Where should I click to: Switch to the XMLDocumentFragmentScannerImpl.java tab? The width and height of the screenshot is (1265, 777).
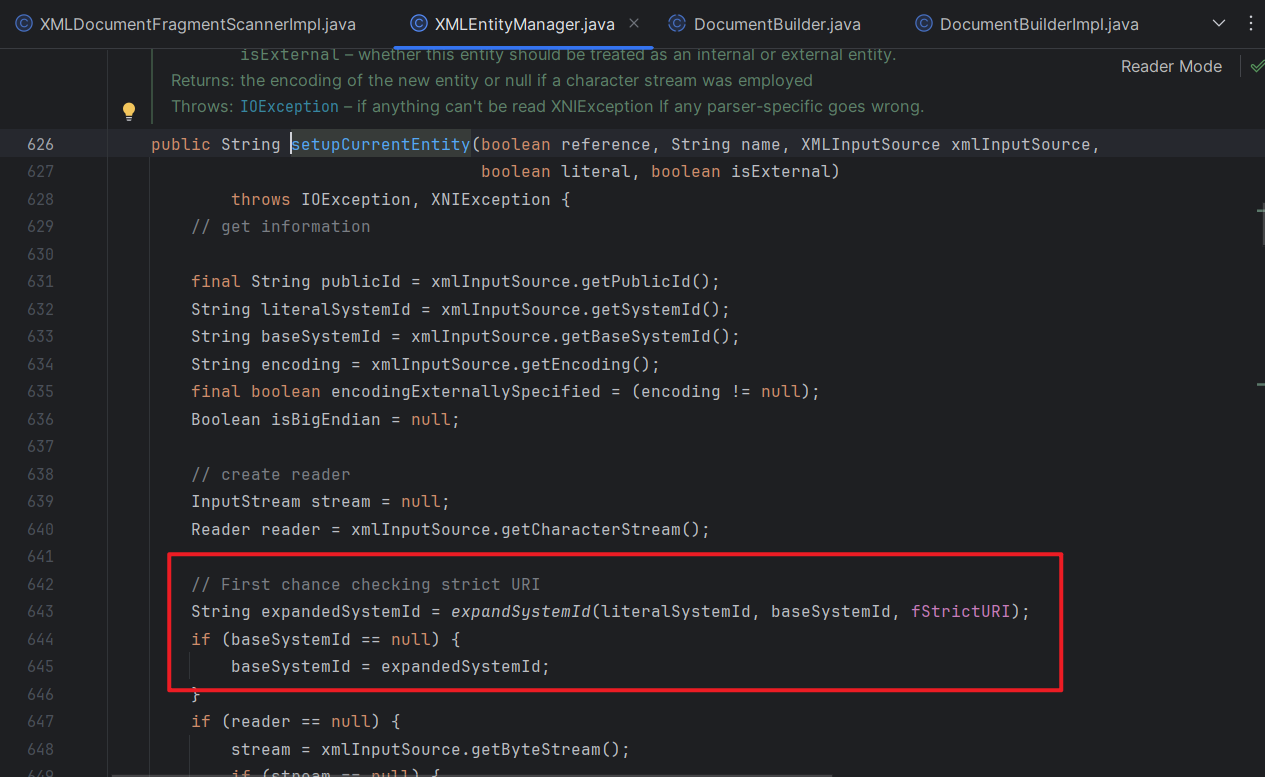(197, 24)
